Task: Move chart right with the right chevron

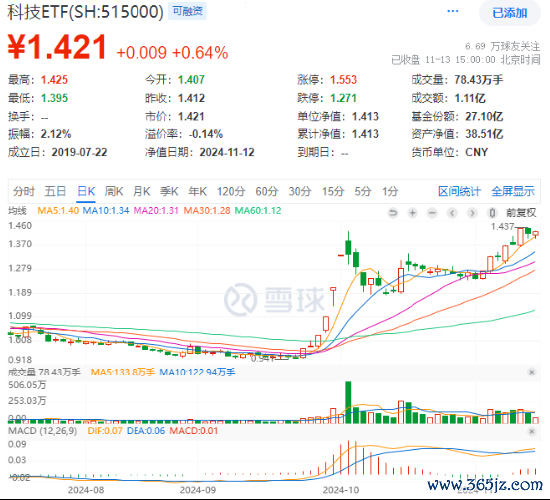Action: (x=472, y=213)
